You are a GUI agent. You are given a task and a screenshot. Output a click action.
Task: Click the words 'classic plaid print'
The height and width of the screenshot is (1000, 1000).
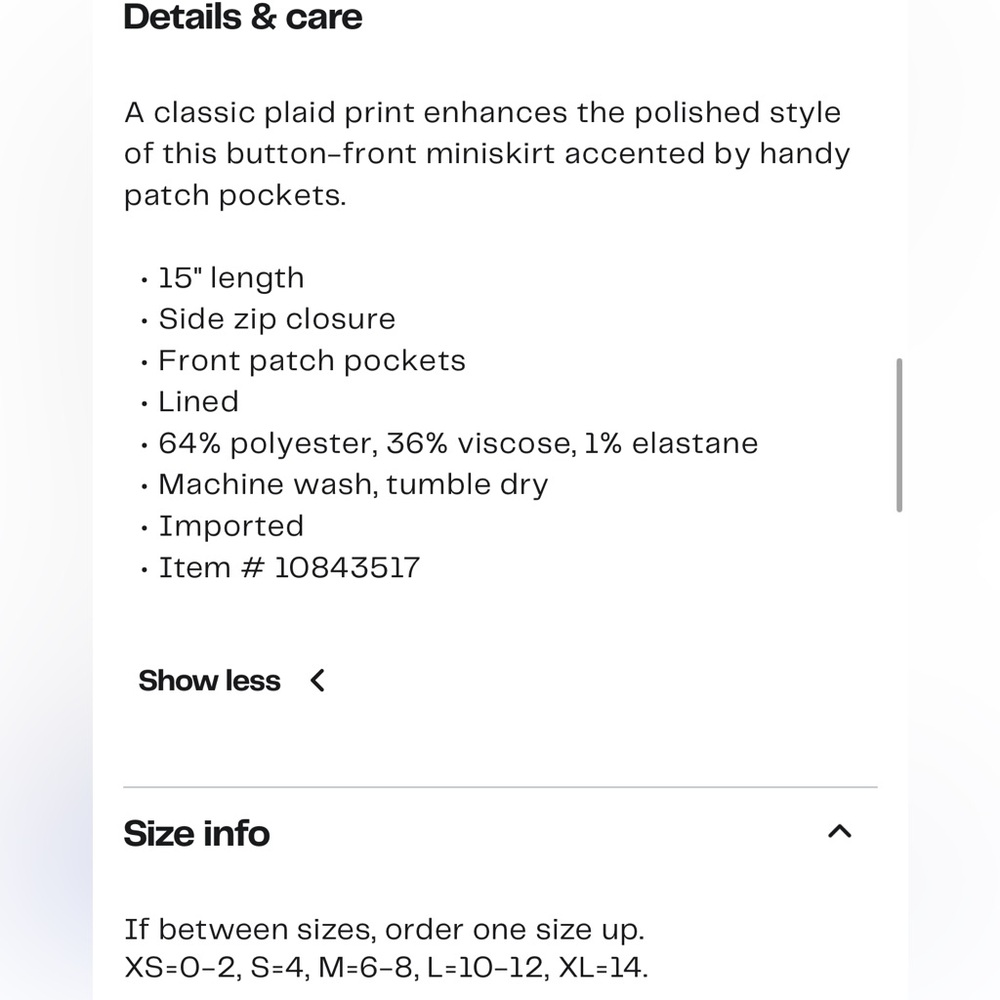click(285, 112)
